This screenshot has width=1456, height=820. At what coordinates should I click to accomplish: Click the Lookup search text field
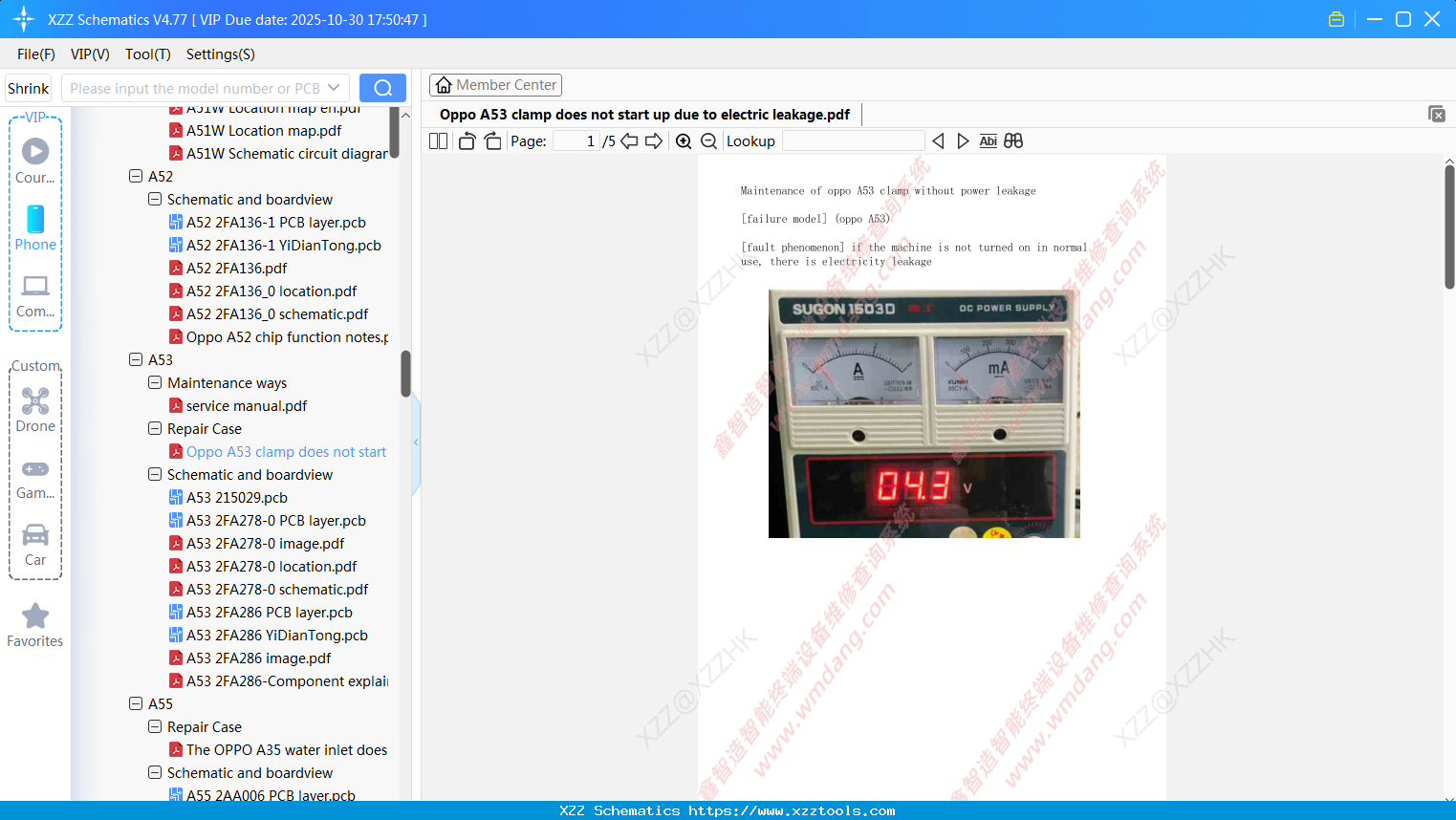pos(854,141)
